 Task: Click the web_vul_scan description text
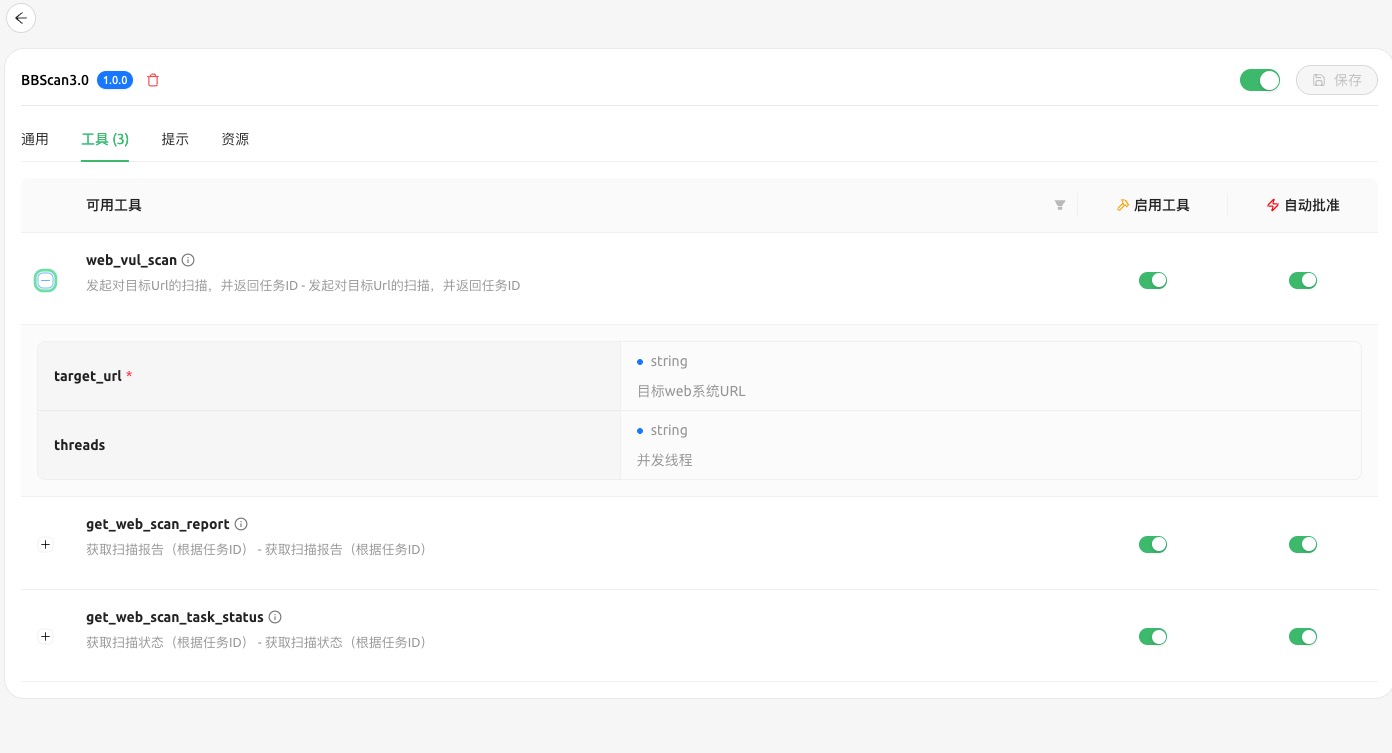coord(303,285)
